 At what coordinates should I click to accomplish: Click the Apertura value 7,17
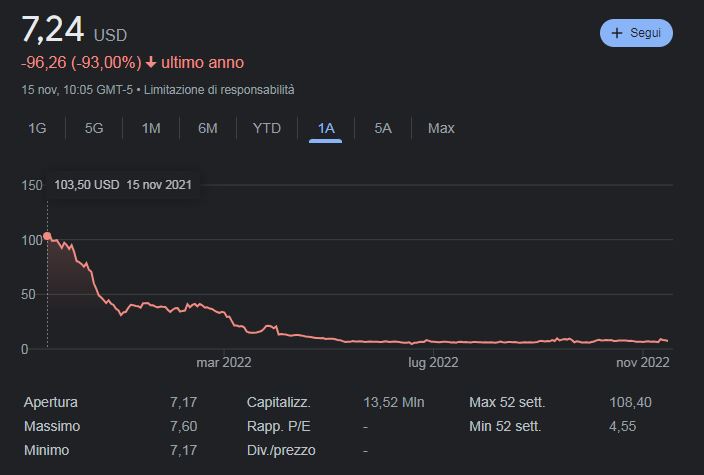coord(183,402)
